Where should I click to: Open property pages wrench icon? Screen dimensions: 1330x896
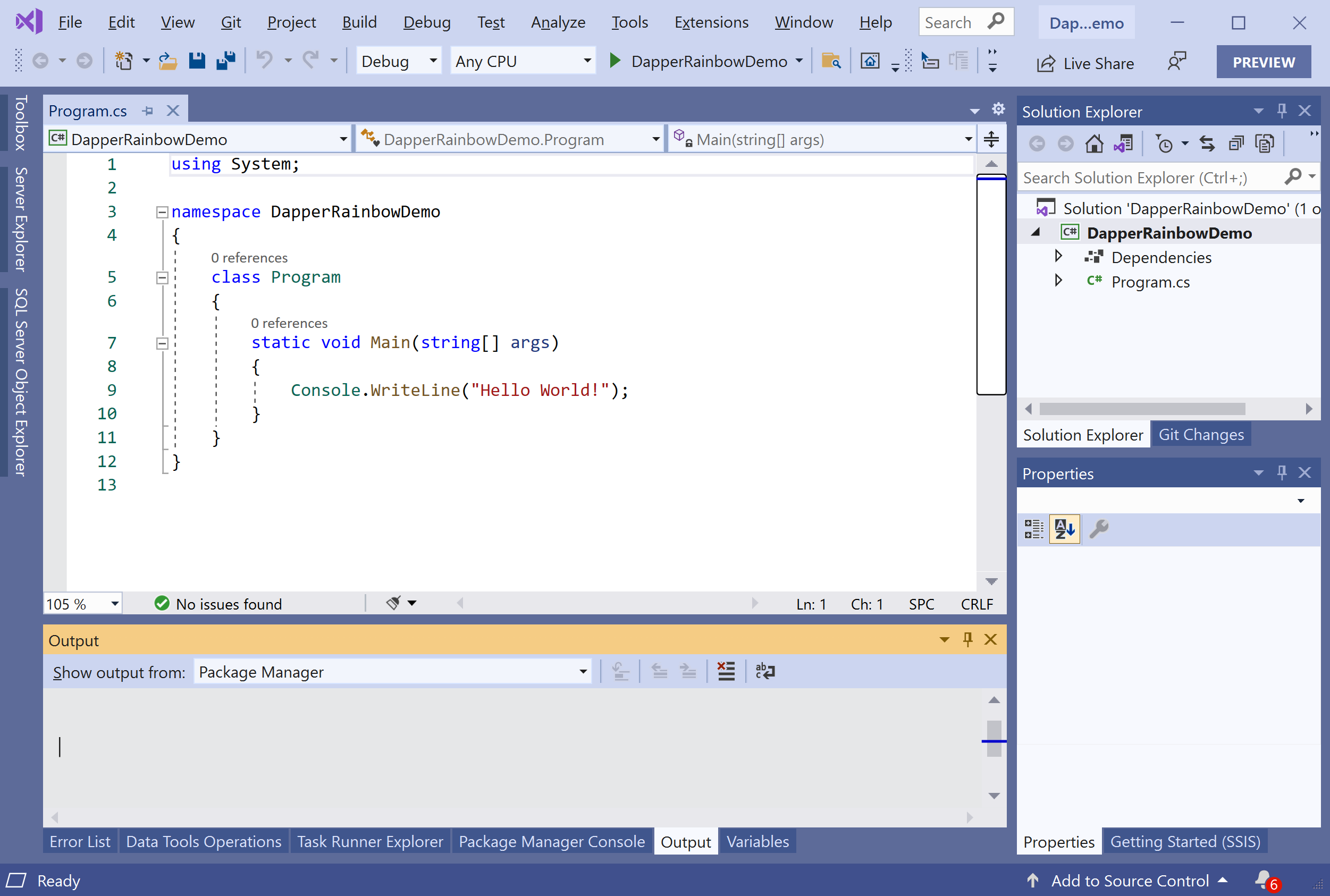tap(1099, 529)
